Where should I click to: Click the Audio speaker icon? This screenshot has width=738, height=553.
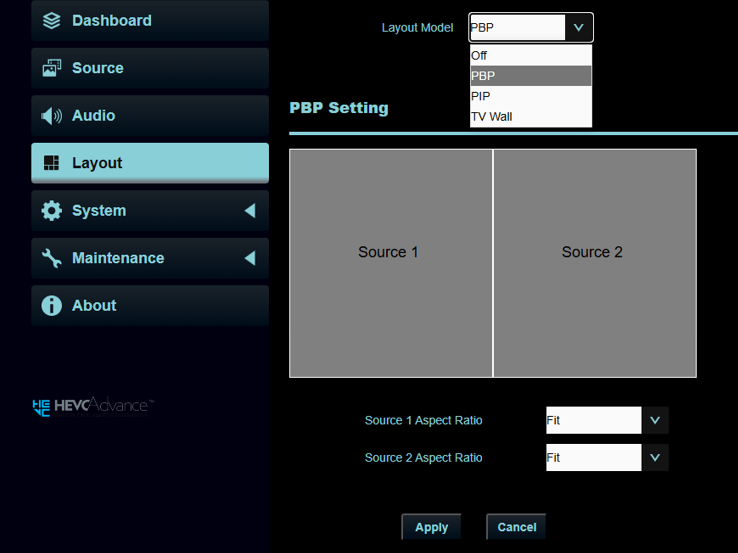52,116
